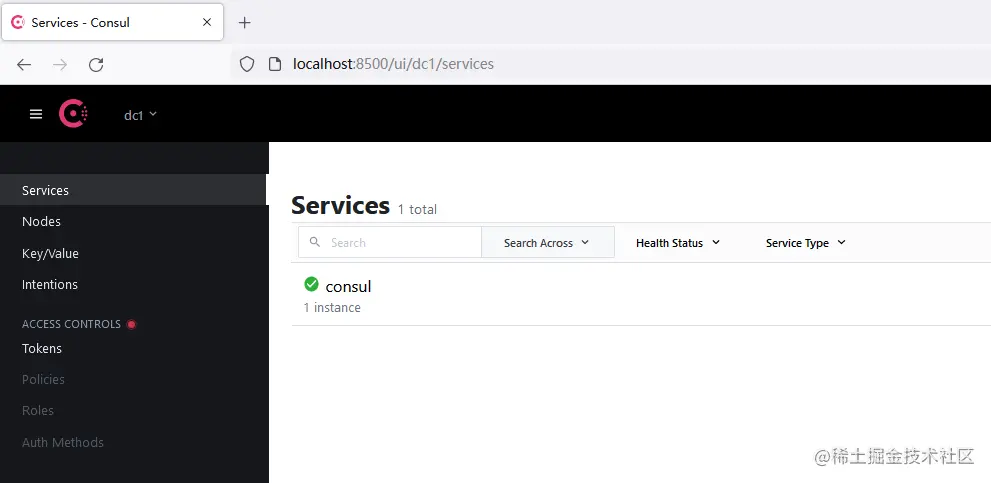Click the hamburger menu icon
The image size is (991, 483).
pos(36,114)
